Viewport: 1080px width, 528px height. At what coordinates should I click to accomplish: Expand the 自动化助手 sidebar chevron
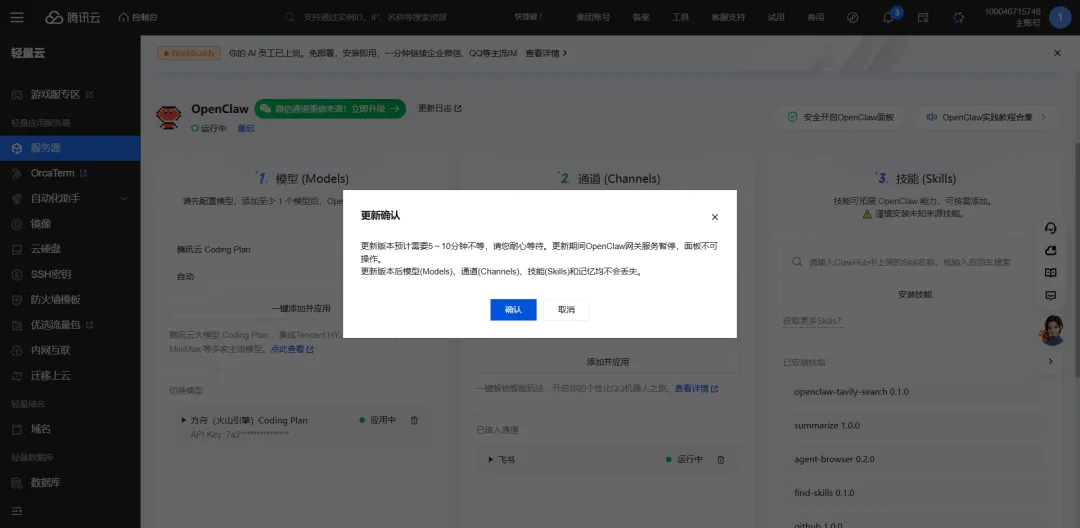[124, 199]
